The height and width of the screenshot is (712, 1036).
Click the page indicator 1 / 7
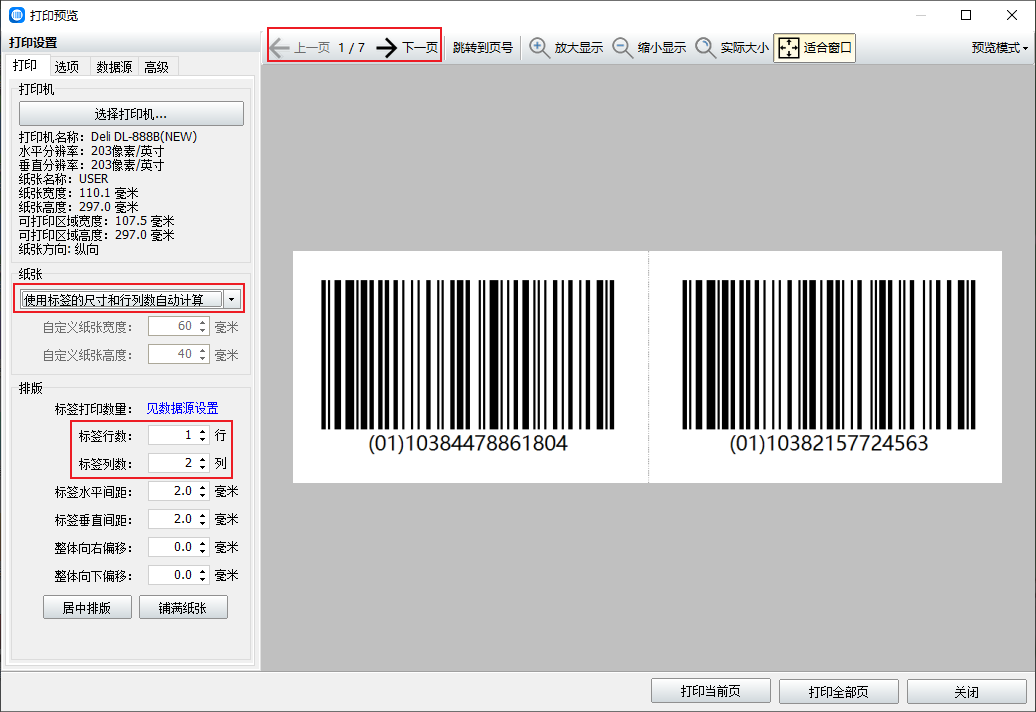(352, 48)
